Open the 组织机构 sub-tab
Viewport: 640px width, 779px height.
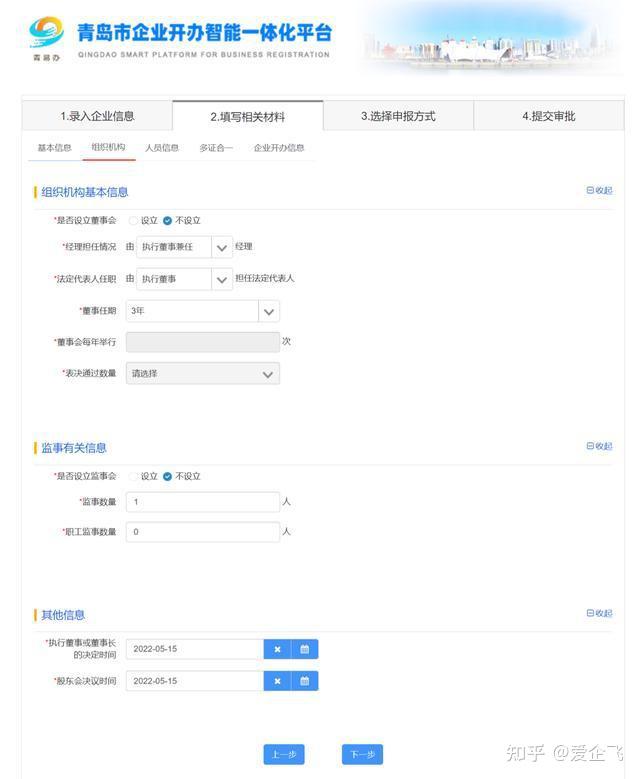click(x=108, y=147)
